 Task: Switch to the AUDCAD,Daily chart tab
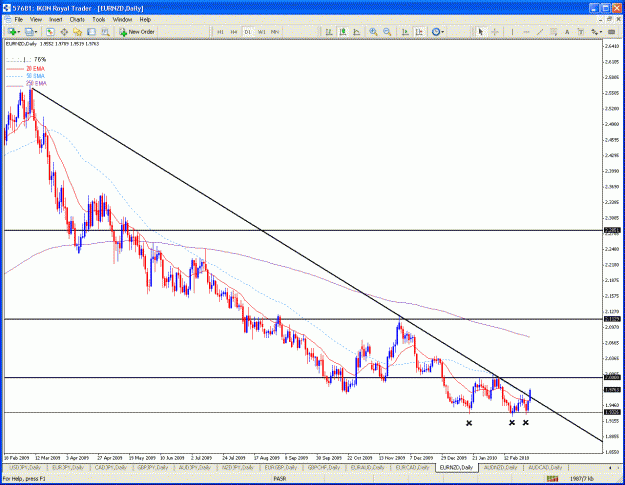coord(545,467)
